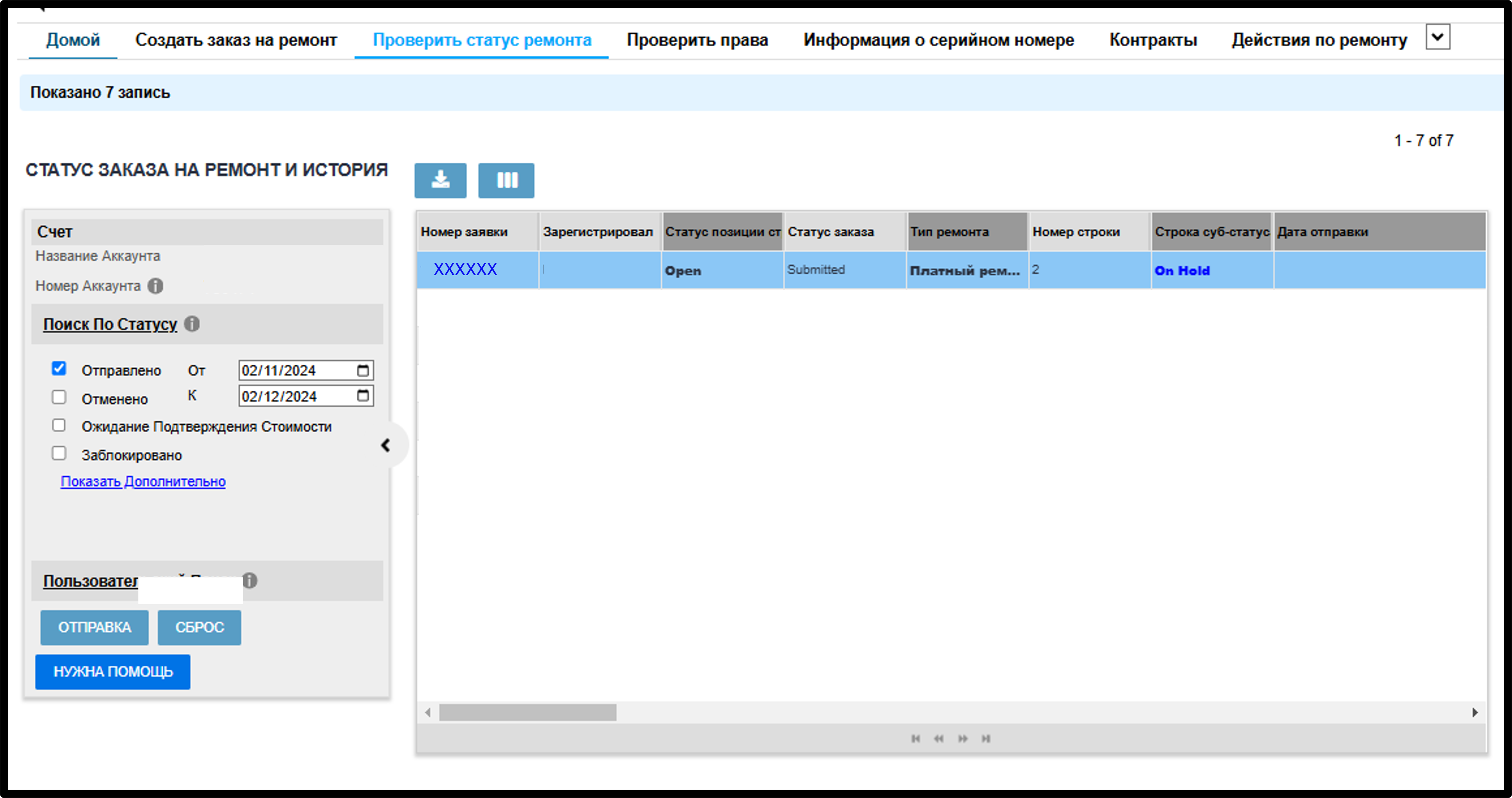Click the НУЖНА ПОМОЩЬ button
Screen dimensions: 1512x798
point(113,672)
